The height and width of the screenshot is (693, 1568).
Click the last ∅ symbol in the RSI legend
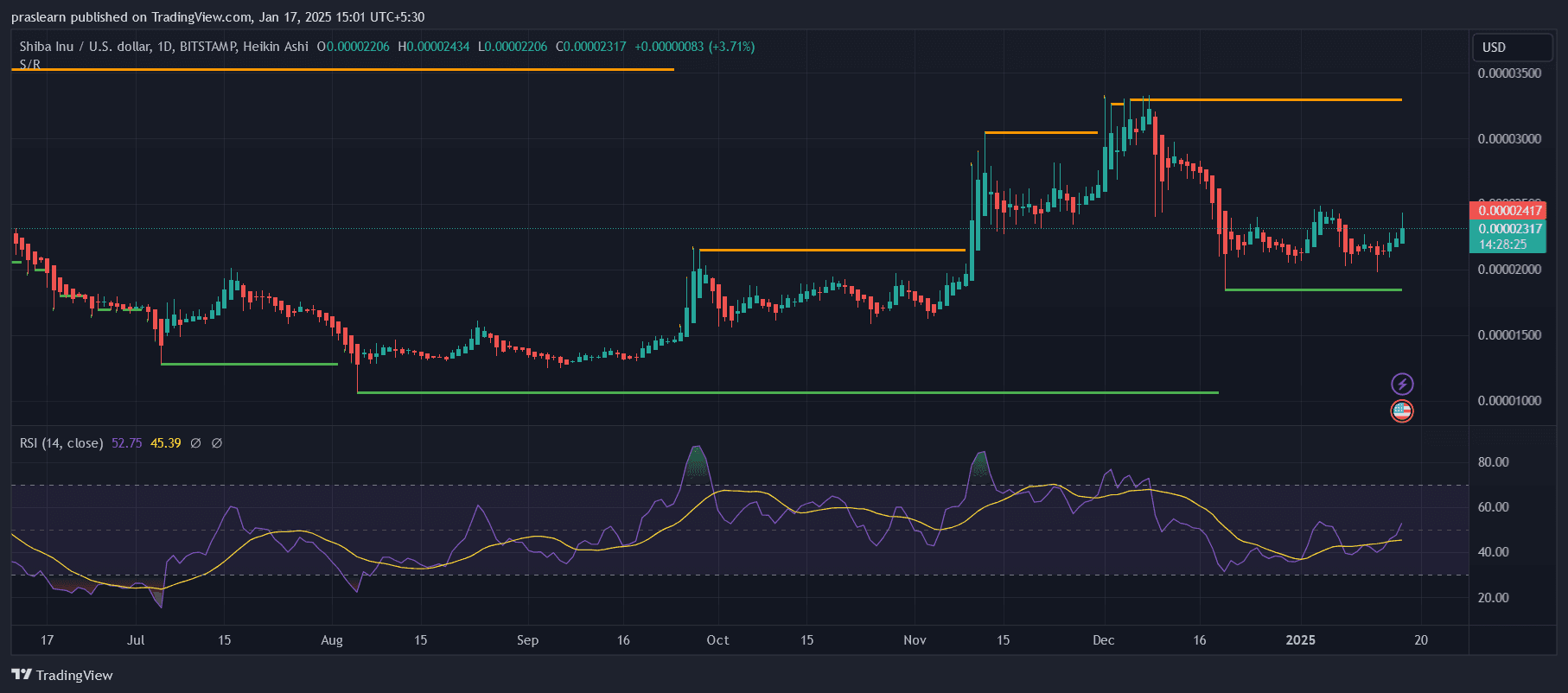point(217,443)
